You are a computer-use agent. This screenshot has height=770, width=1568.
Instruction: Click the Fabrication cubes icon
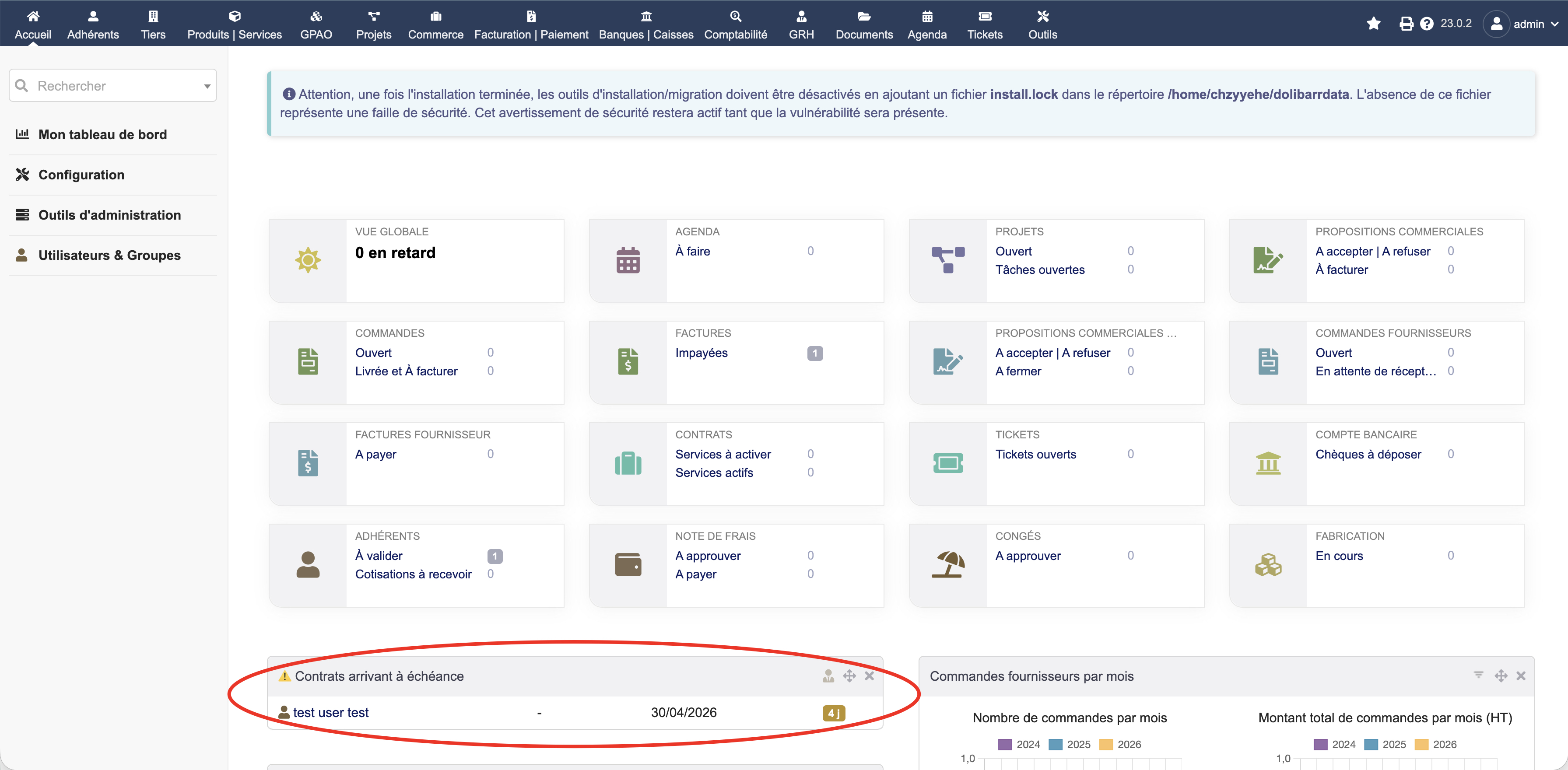pyautogui.click(x=1269, y=564)
